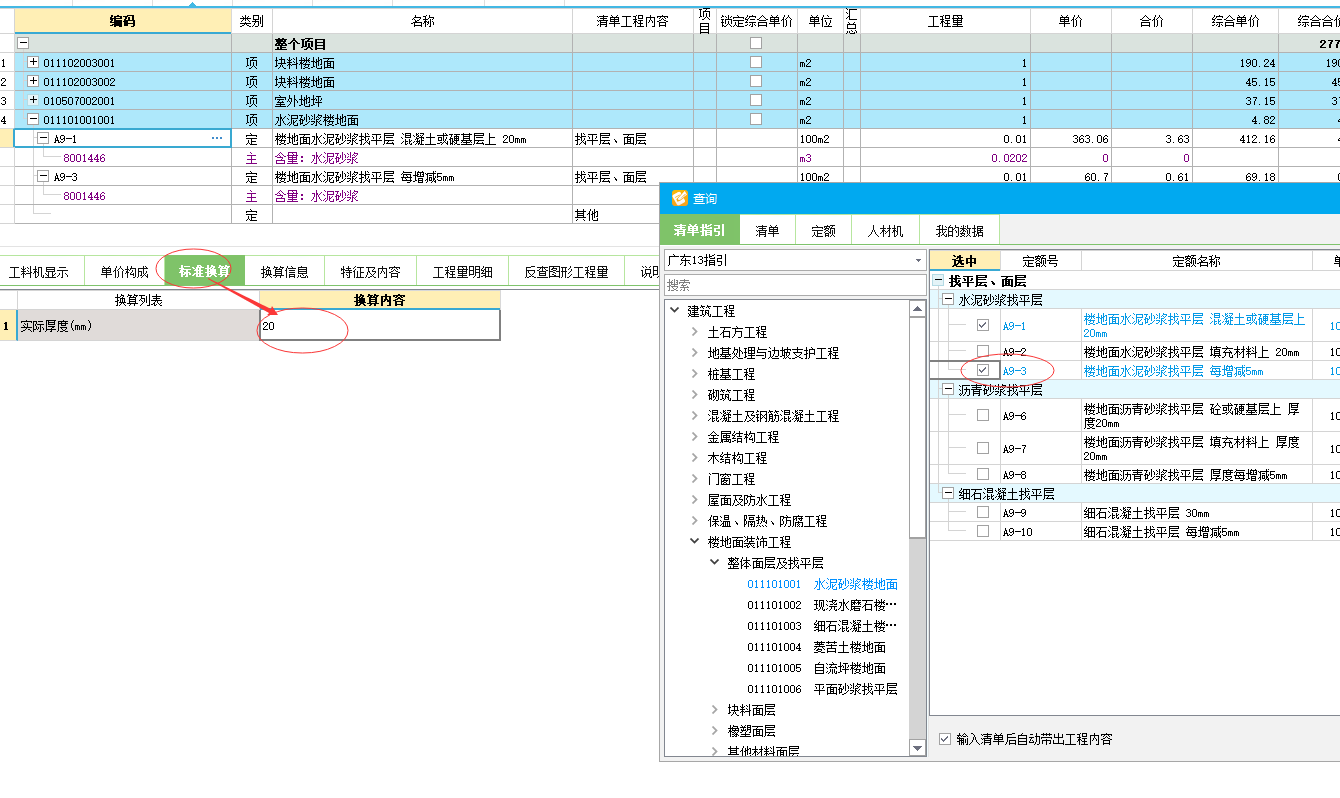Click the 查询 dialog title icon
The height and width of the screenshot is (798, 1340).
[680, 199]
